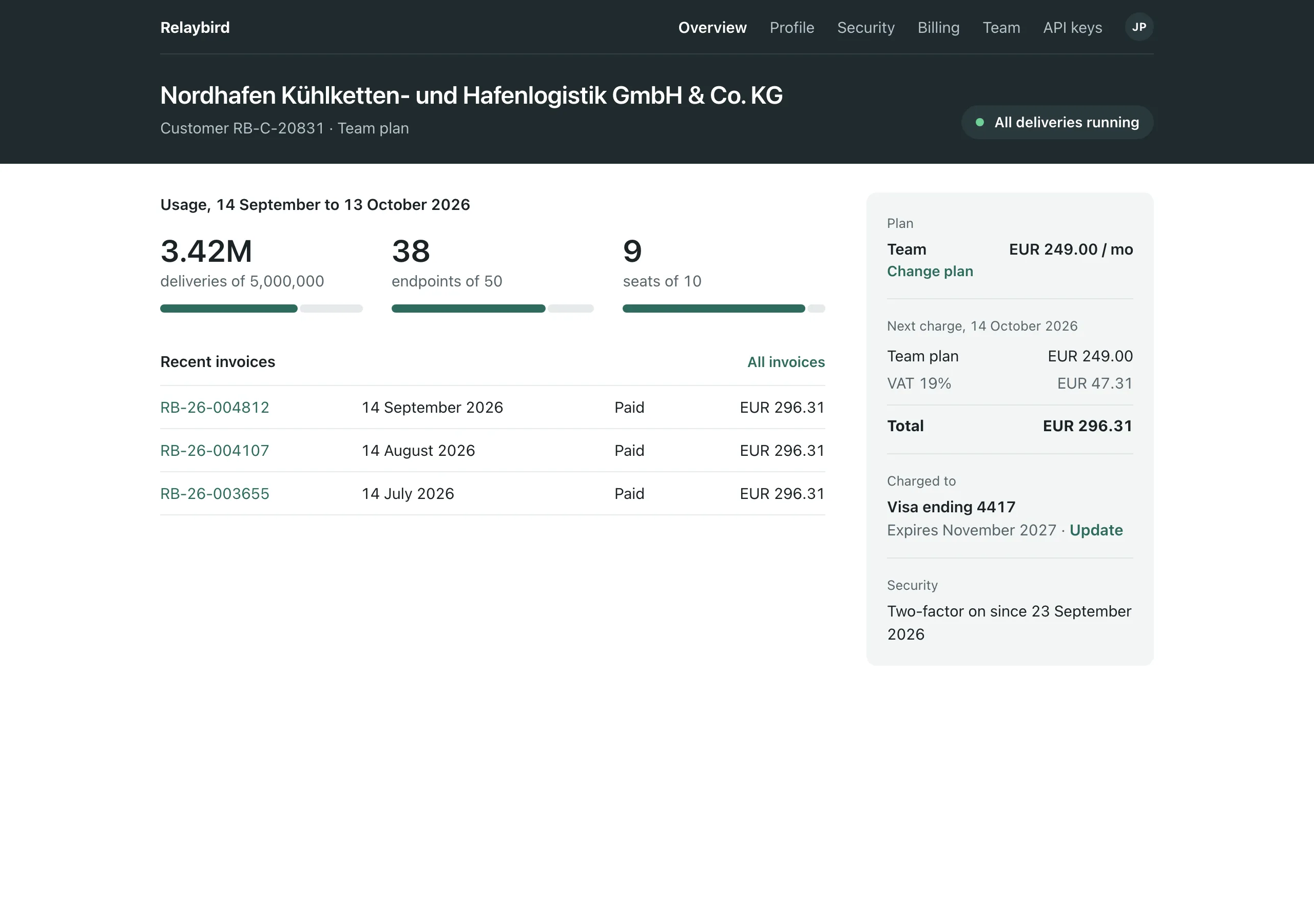Click the VAT 19% line
This screenshot has width=1314, height=924.
1010,383
